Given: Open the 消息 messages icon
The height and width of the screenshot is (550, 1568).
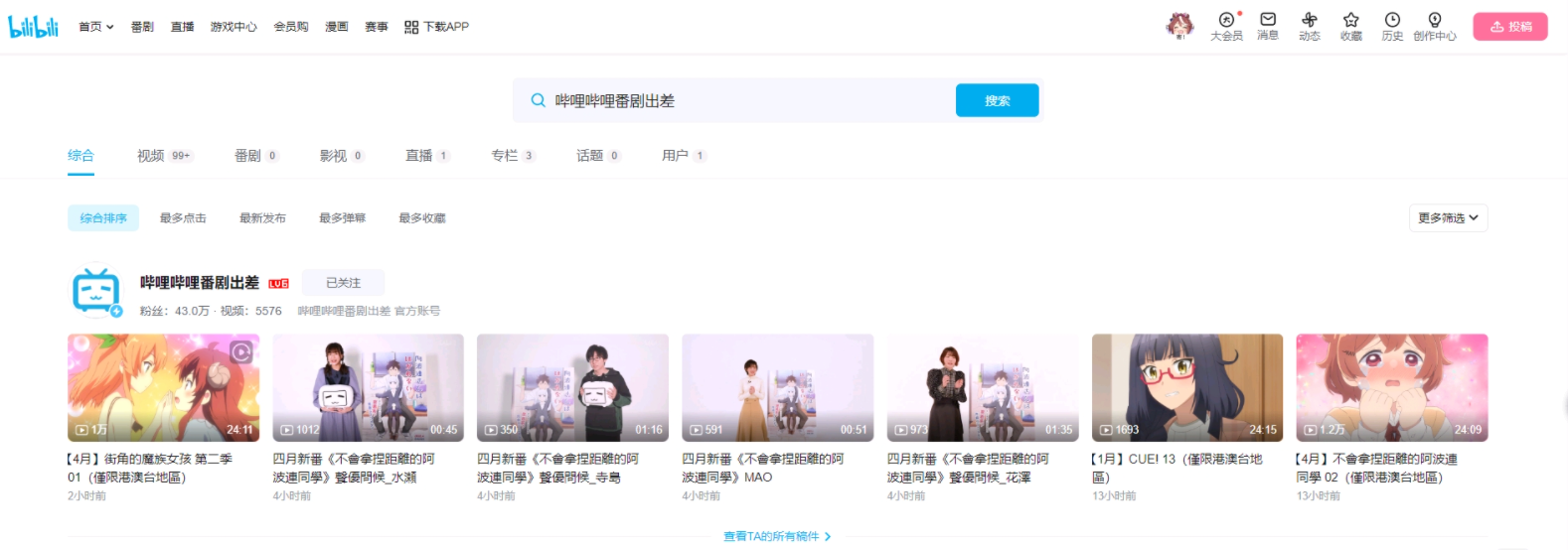Looking at the screenshot, I should 1268,19.
